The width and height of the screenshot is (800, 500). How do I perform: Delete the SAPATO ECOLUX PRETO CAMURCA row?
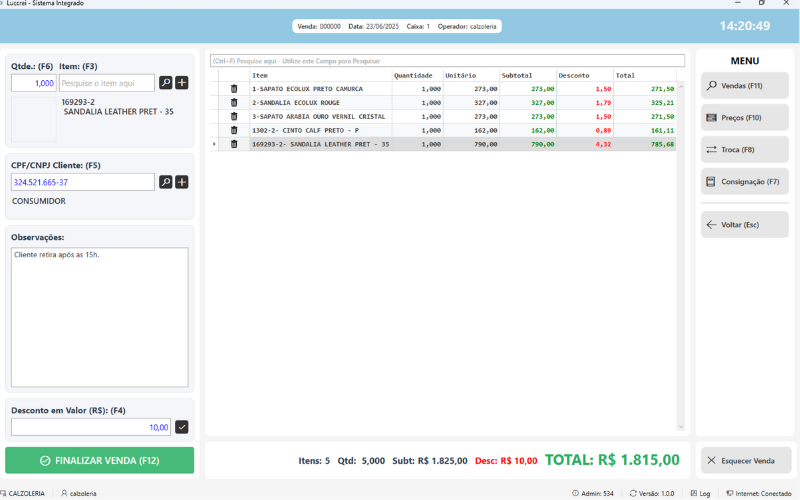tap(234, 89)
